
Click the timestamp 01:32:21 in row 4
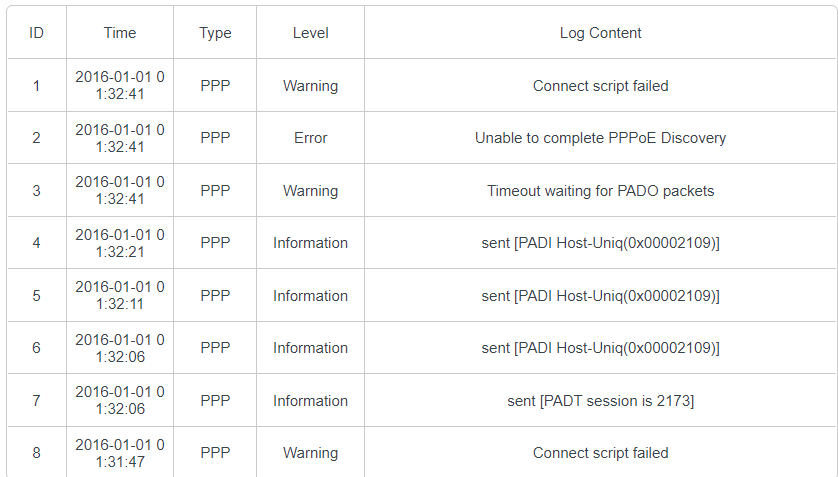[x=120, y=243]
